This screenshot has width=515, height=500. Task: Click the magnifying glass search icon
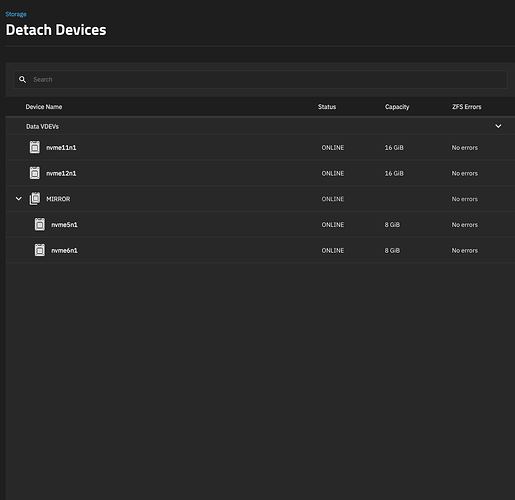click(x=22, y=79)
